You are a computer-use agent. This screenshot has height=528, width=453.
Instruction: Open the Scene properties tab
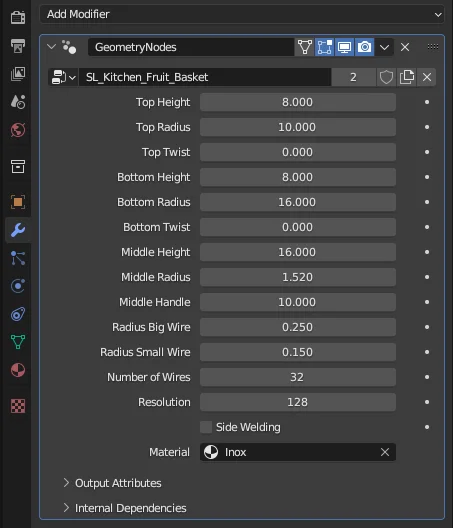pyautogui.click(x=18, y=102)
